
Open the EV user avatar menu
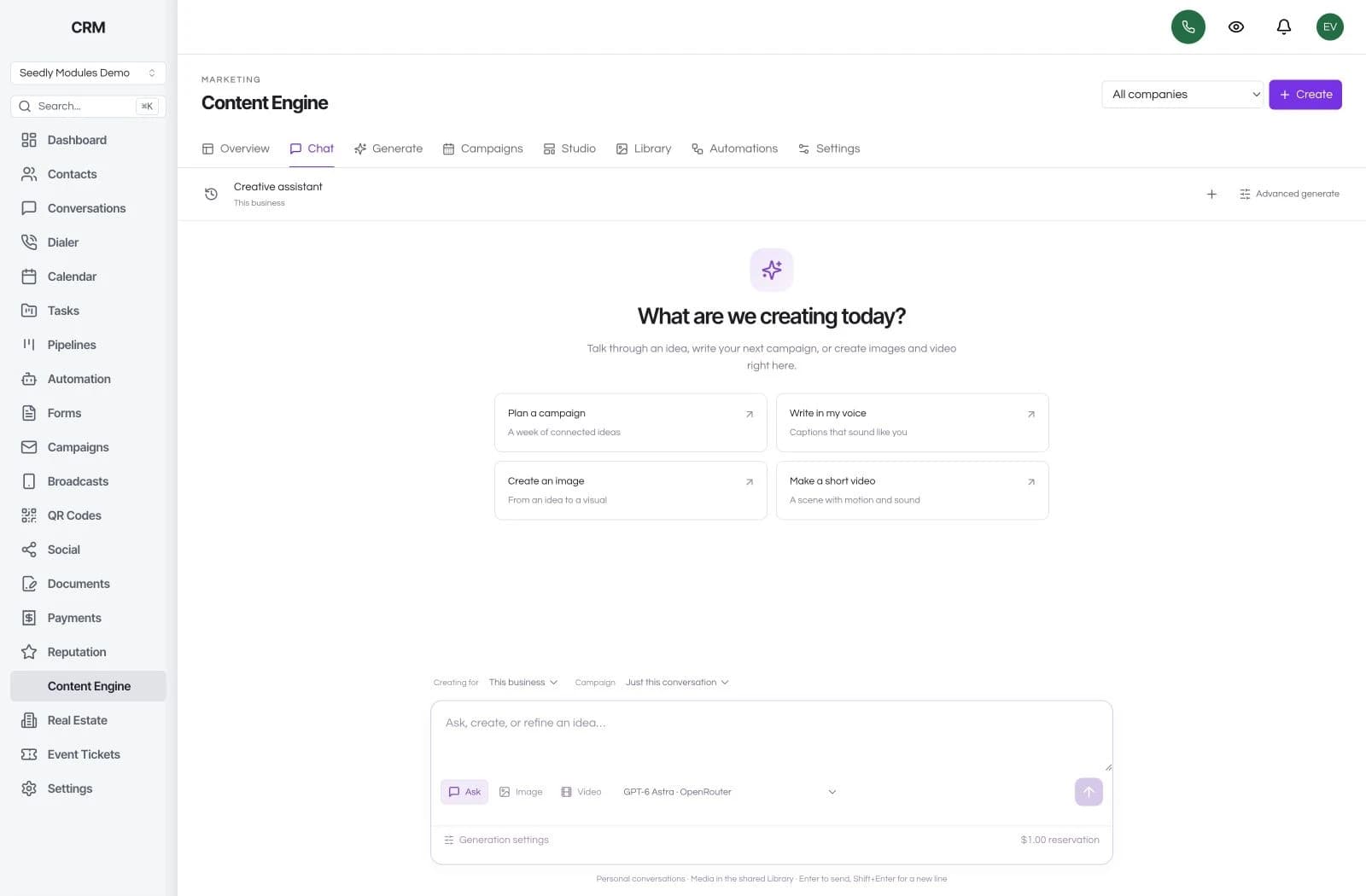tap(1329, 27)
